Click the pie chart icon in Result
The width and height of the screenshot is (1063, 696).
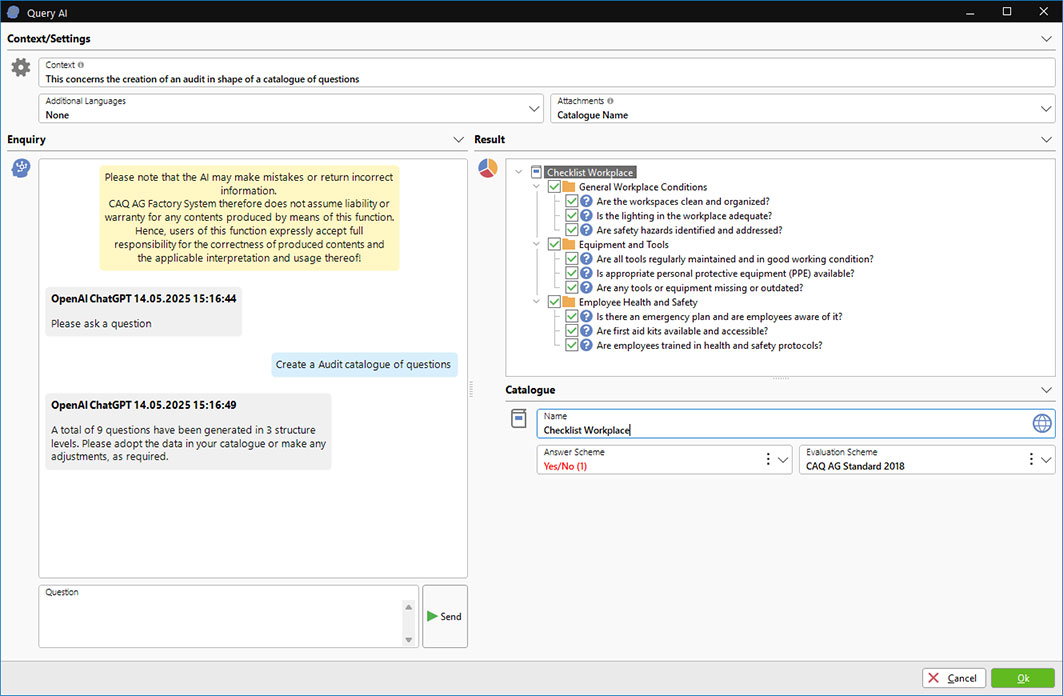click(488, 168)
